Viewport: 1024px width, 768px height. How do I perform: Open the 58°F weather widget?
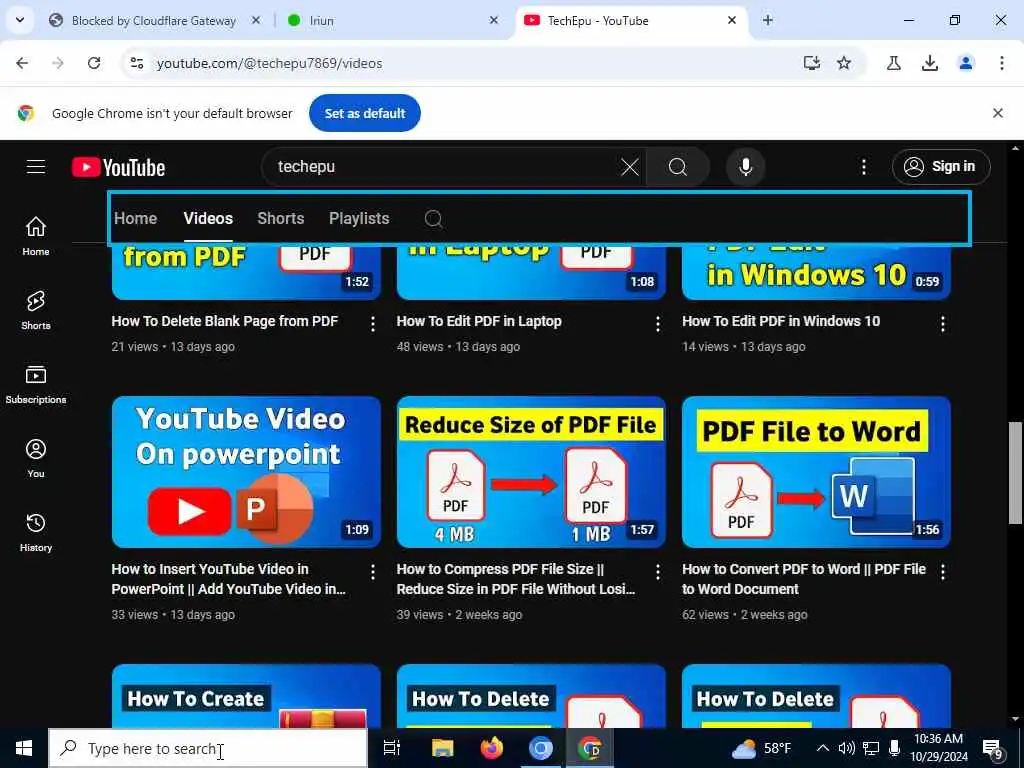pos(761,748)
